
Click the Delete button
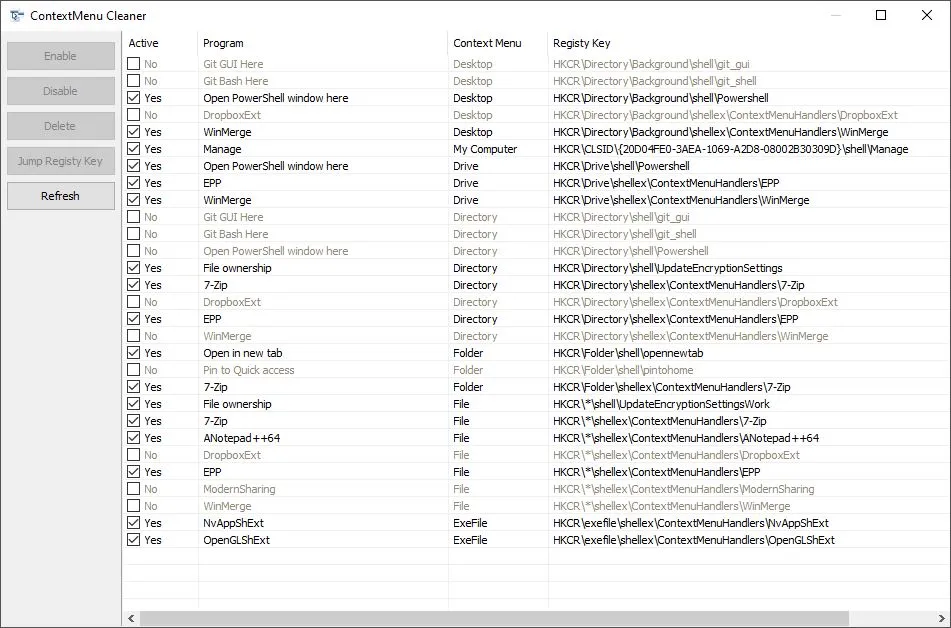[x=61, y=126]
